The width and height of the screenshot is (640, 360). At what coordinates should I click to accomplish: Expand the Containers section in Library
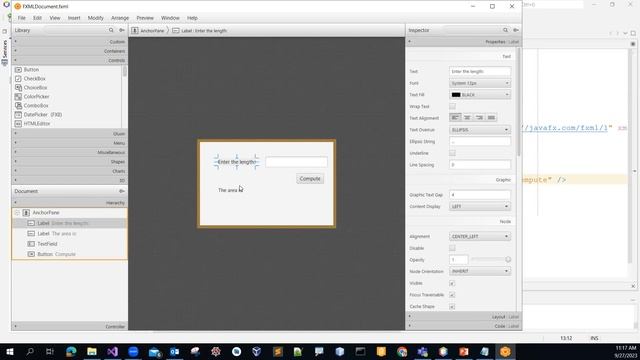pyautogui.click(x=69, y=51)
